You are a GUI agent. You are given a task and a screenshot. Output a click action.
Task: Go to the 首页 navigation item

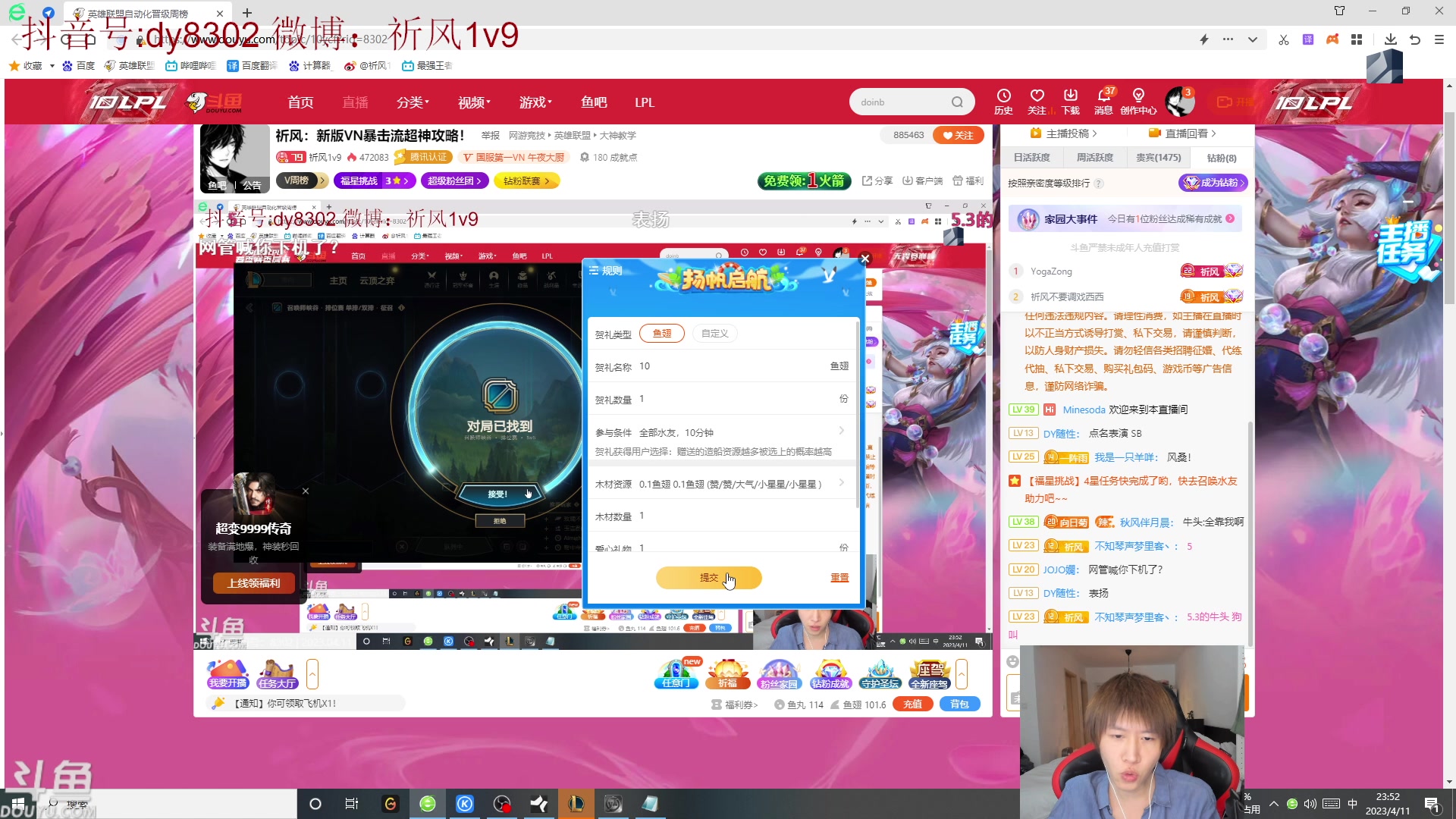pyautogui.click(x=300, y=102)
